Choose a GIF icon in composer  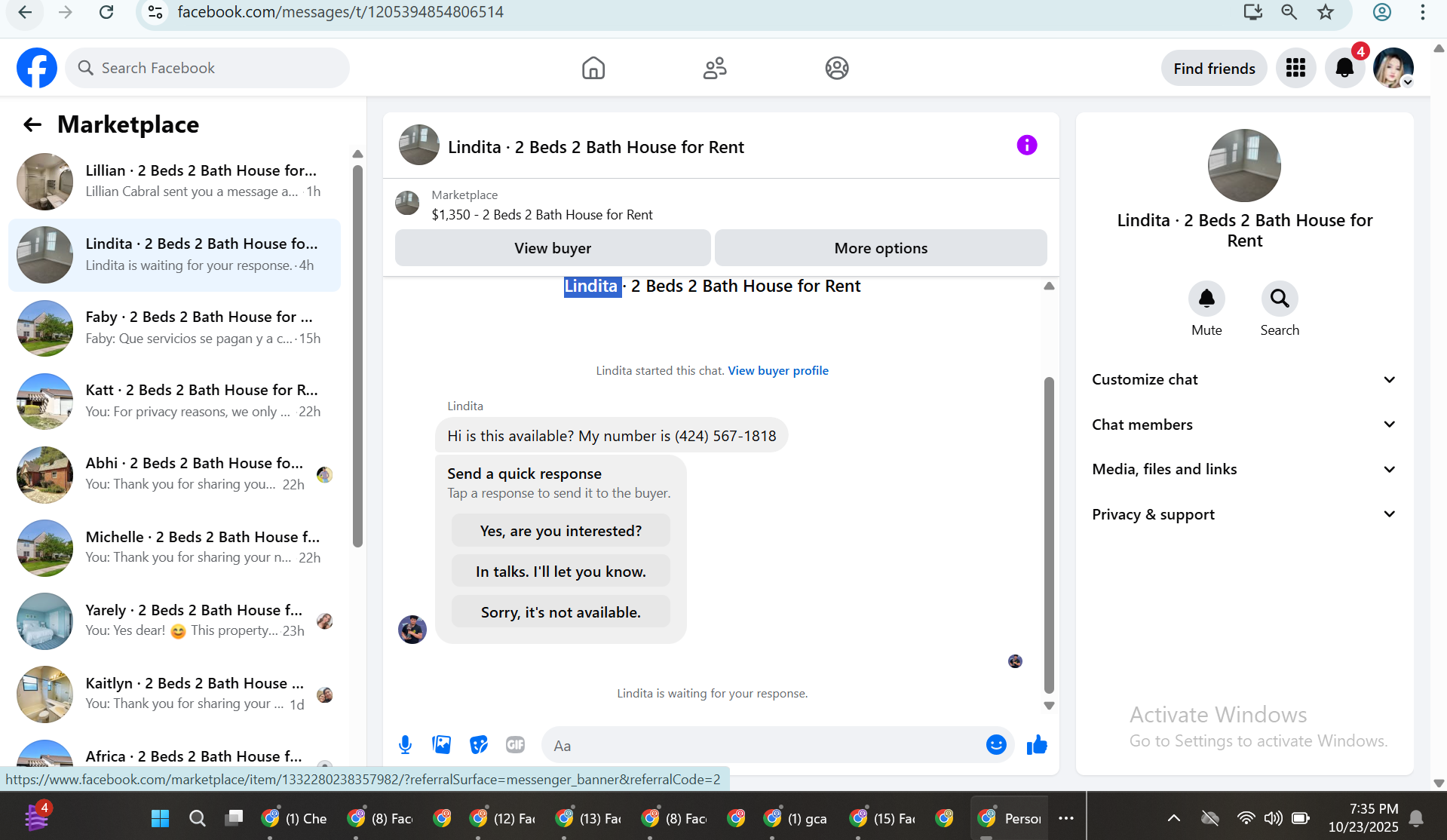tap(515, 745)
